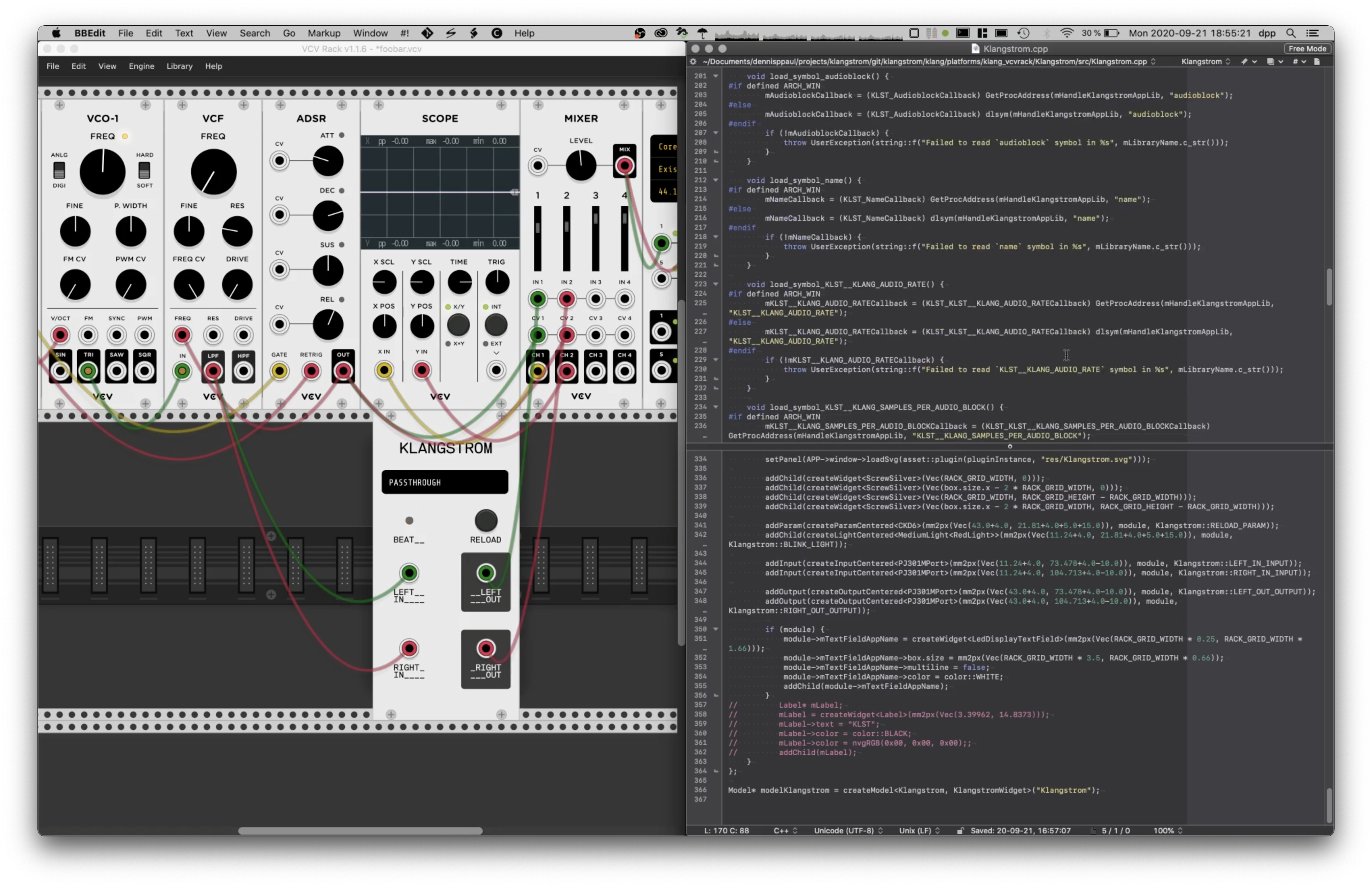1372x886 pixels.
Task: Click the PASSTHROUGH button on Klangstrom
Action: coord(444,482)
